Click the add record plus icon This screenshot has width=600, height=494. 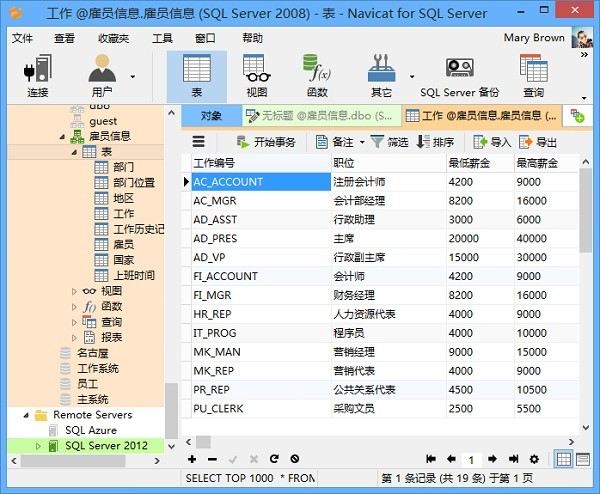192,459
